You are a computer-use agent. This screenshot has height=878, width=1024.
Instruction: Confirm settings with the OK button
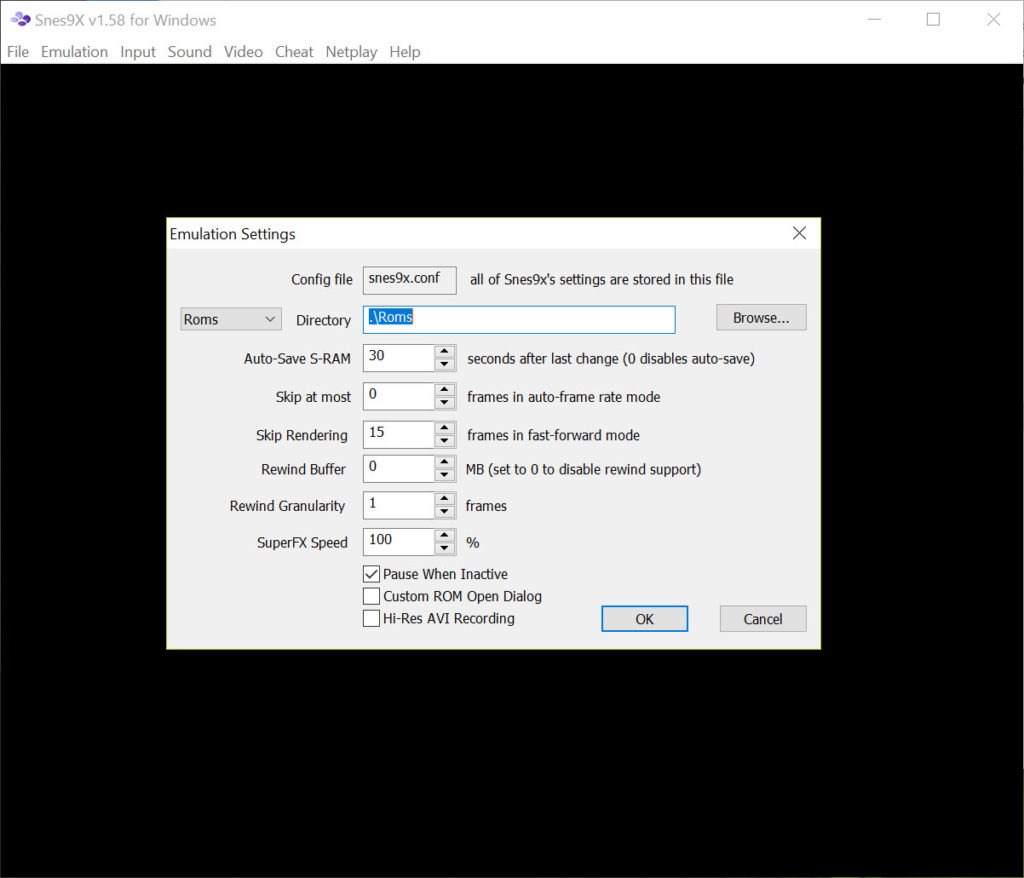tap(645, 619)
